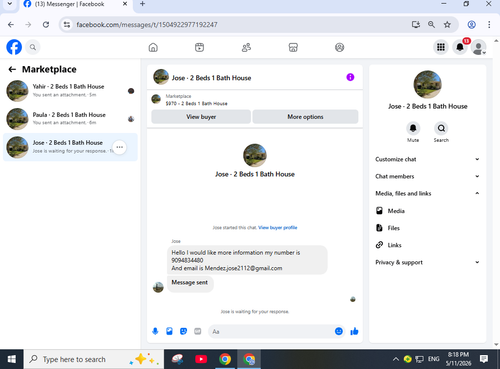Expand the Chat members section
Viewport: 500px width, 369px height.
[427, 176]
